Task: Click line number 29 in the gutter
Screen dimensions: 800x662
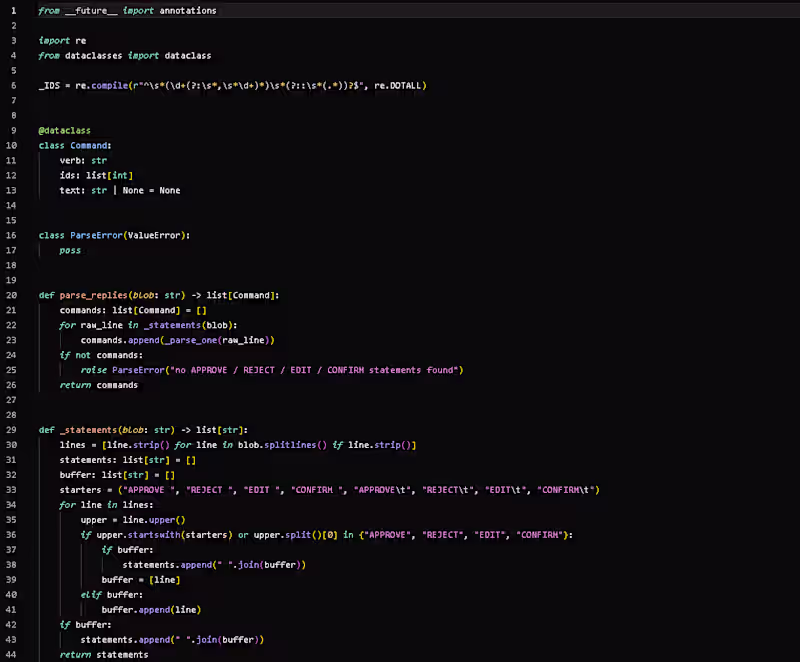Action: pyautogui.click(x=11, y=430)
